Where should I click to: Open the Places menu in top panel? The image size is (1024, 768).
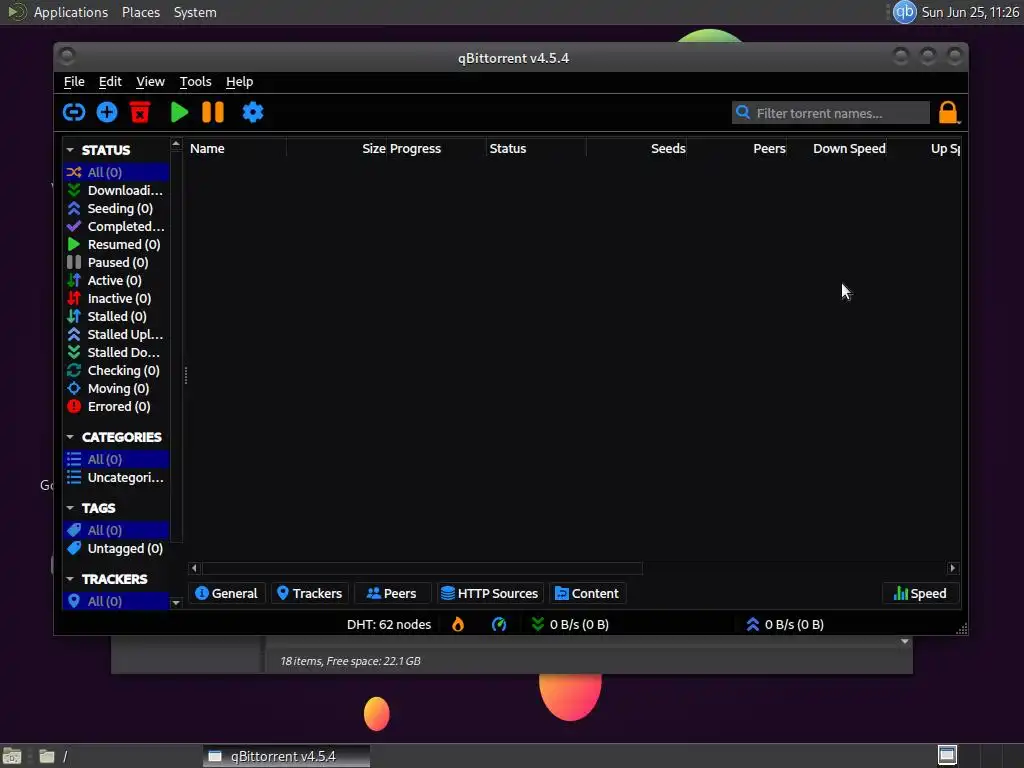(x=140, y=12)
